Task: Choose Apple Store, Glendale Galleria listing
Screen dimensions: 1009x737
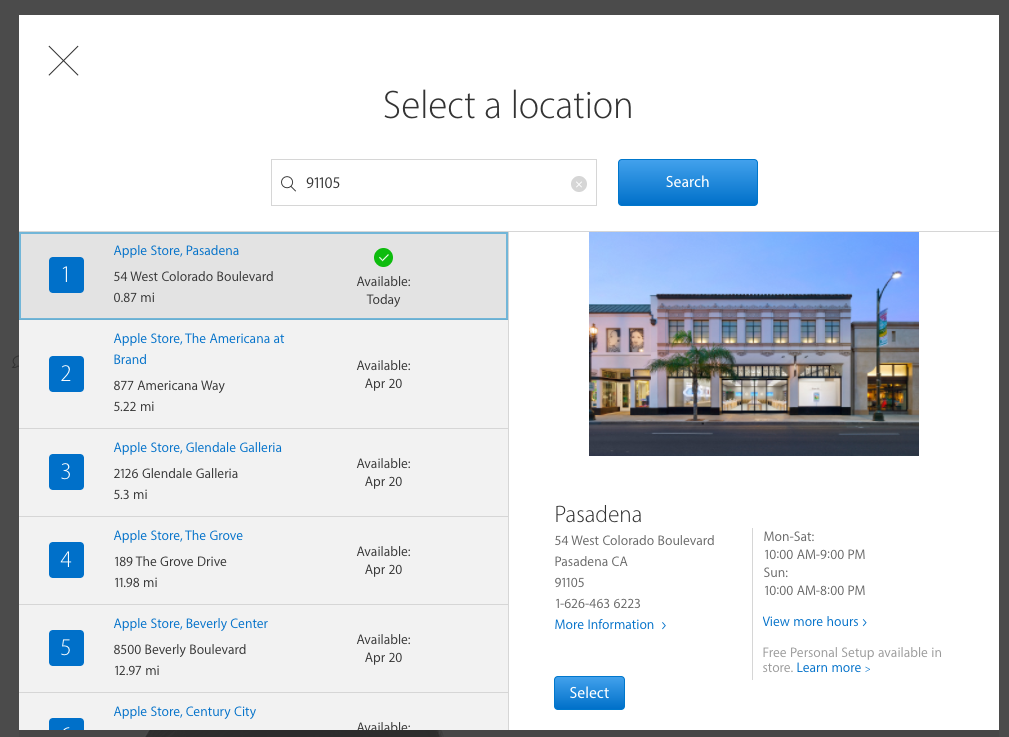Action: [x=197, y=448]
